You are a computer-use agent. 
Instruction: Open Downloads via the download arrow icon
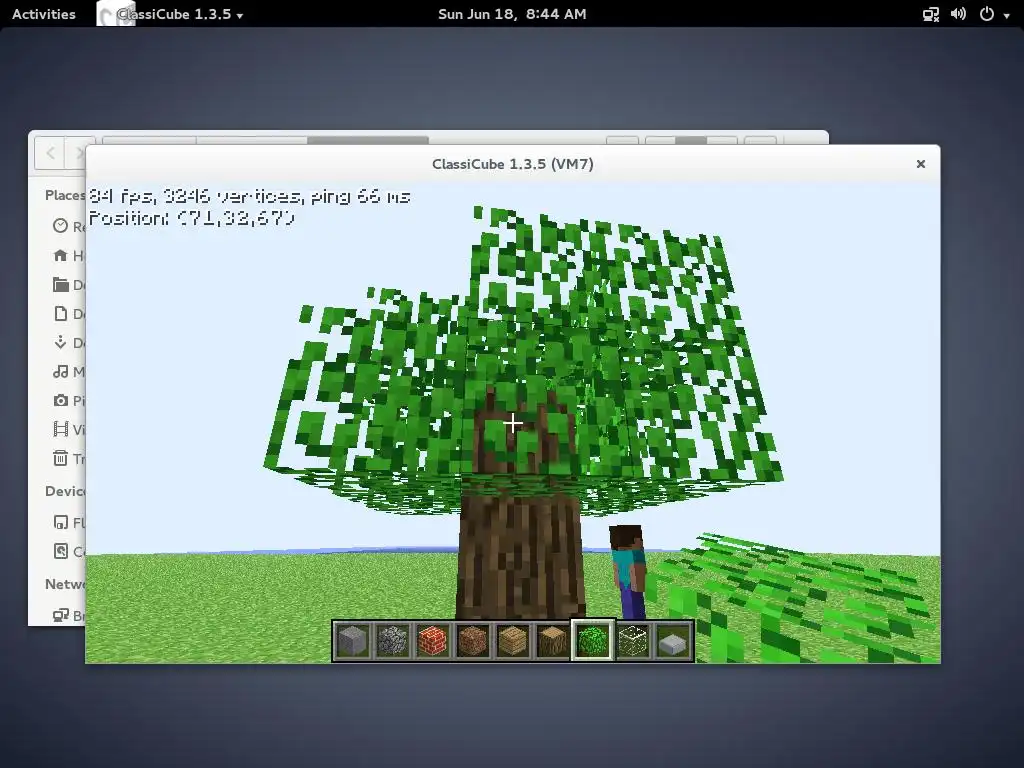61,342
